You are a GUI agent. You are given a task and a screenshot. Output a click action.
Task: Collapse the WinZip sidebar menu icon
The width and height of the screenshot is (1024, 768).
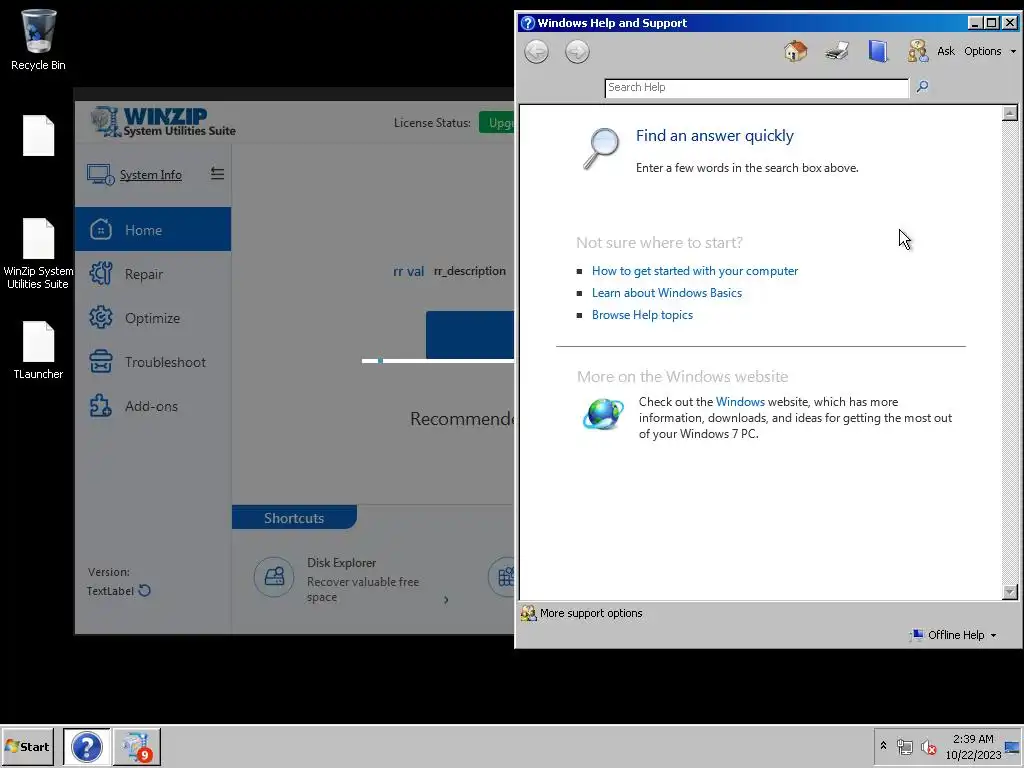coord(217,174)
